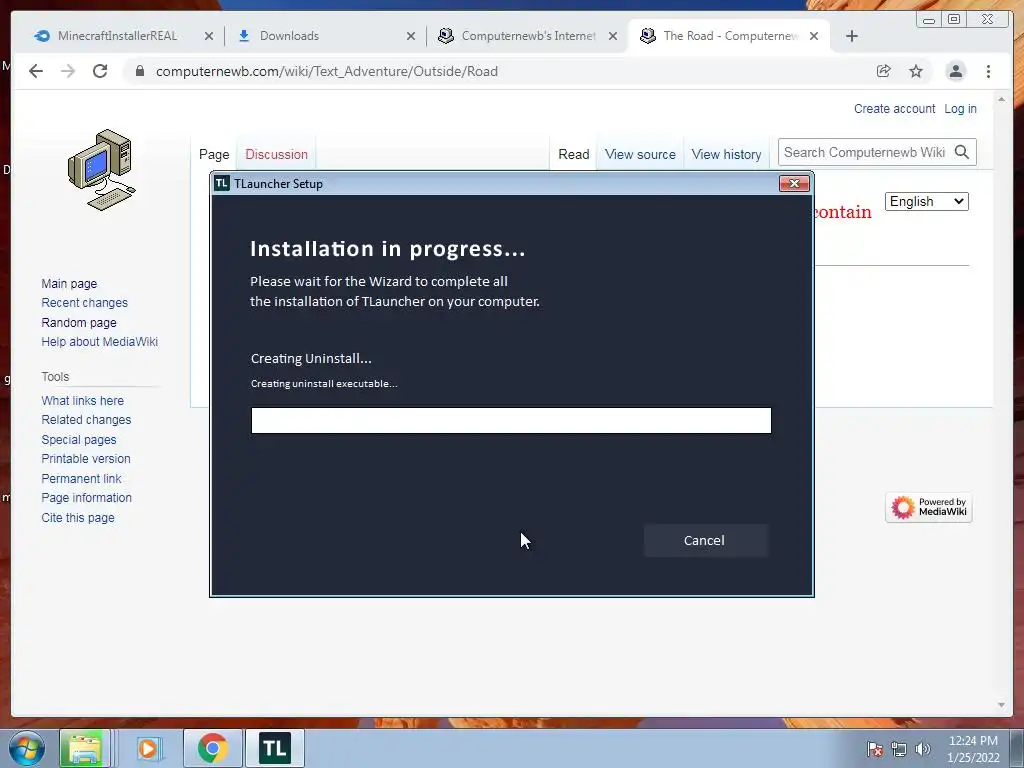Open Page information link
The image size is (1024, 768).
pyautogui.click(x=86, y=498)
